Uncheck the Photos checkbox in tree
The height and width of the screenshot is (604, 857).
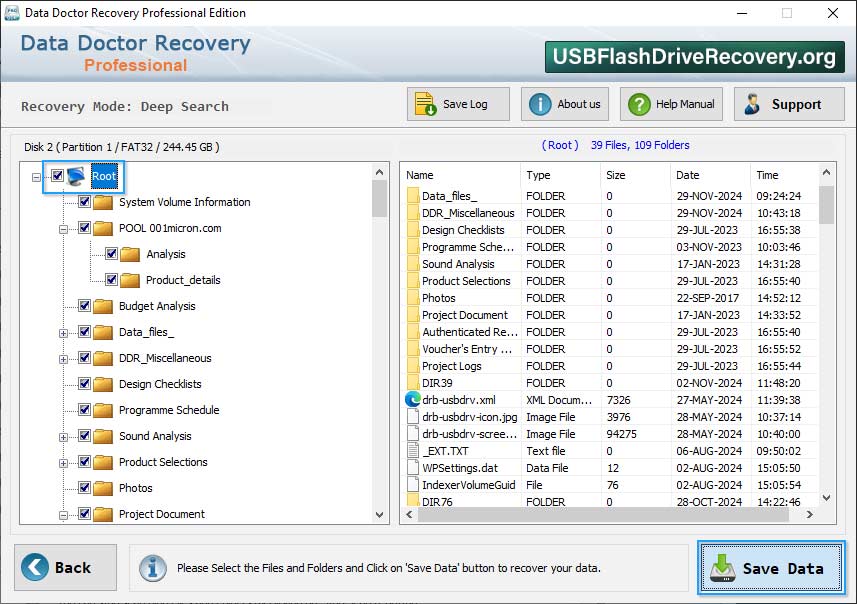pyautogui.click(x=84, y=488)
